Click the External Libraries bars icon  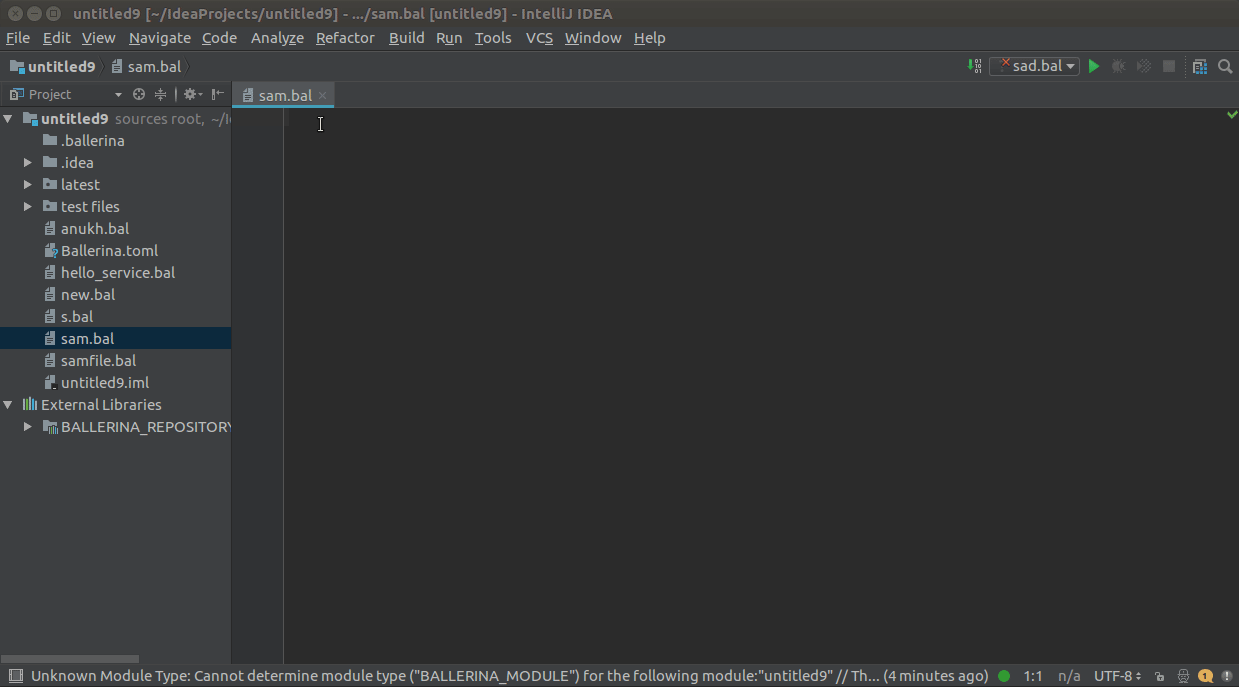30,404
